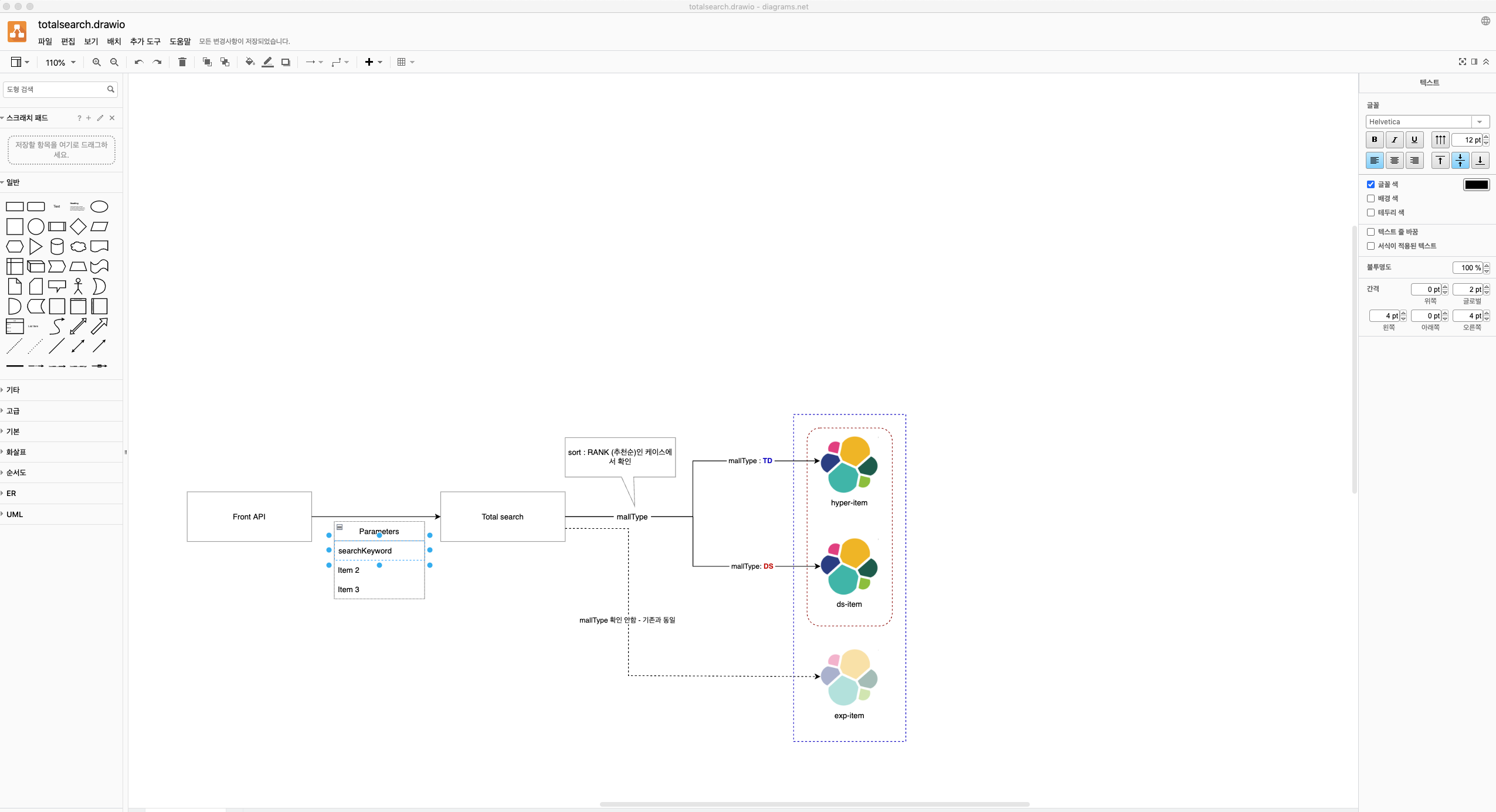1496x812 pixels.
Task: Undo the last action
Action: coord(139,62)
